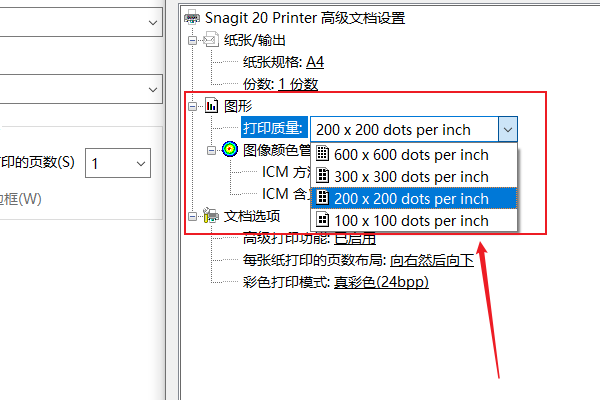
Task: Click the 彩色打印模式 label
Action: pyautogui.click(x=287, y=282)
